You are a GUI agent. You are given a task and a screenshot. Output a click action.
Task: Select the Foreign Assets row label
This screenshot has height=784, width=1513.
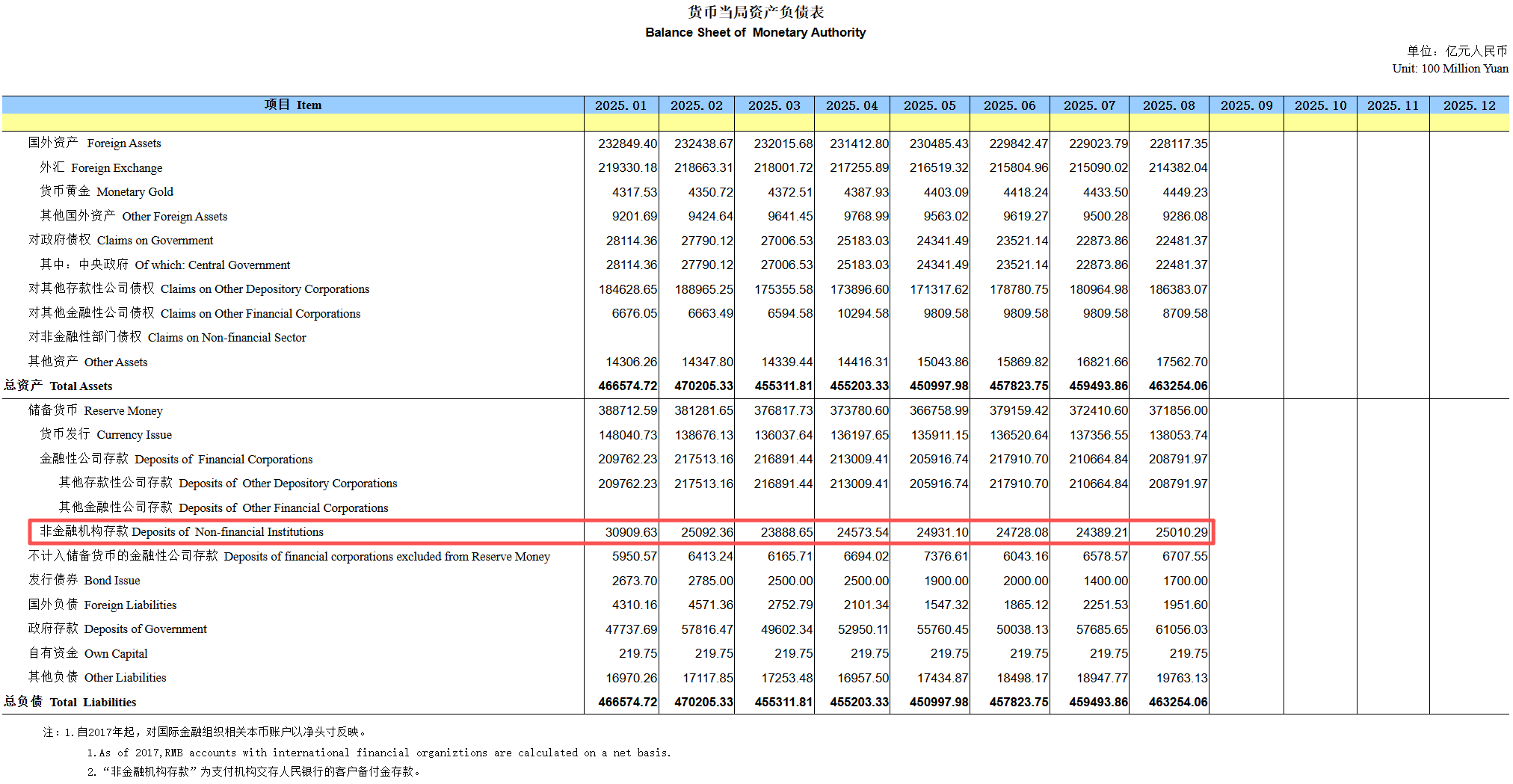[x=94, y=143]
